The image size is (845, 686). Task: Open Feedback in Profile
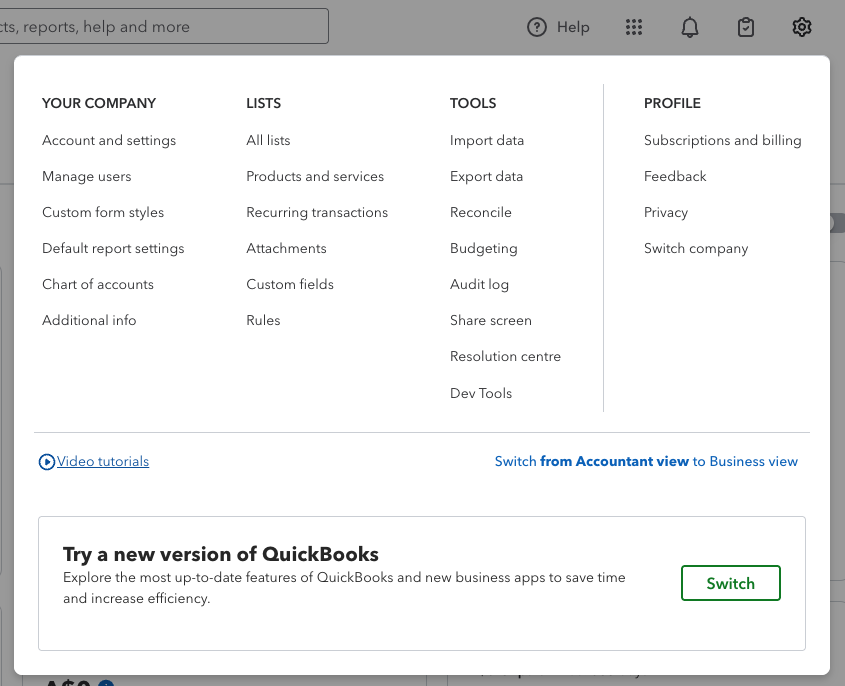click(675, 176)
